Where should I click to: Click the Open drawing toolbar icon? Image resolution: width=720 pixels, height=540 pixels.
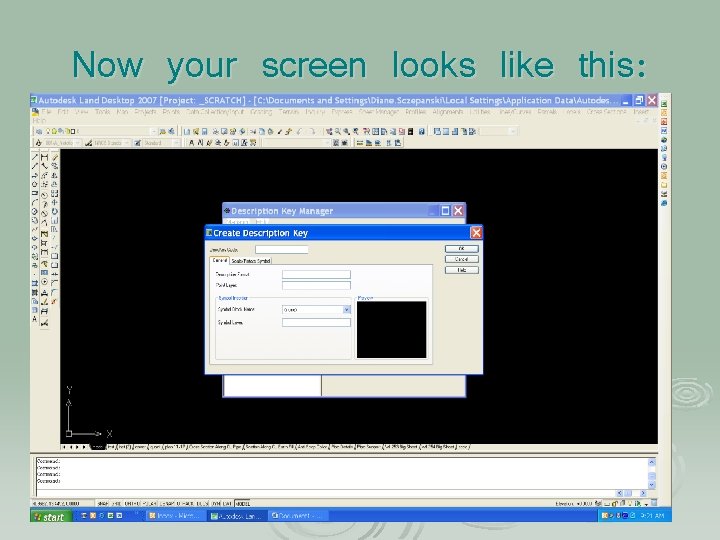(196, 131)
